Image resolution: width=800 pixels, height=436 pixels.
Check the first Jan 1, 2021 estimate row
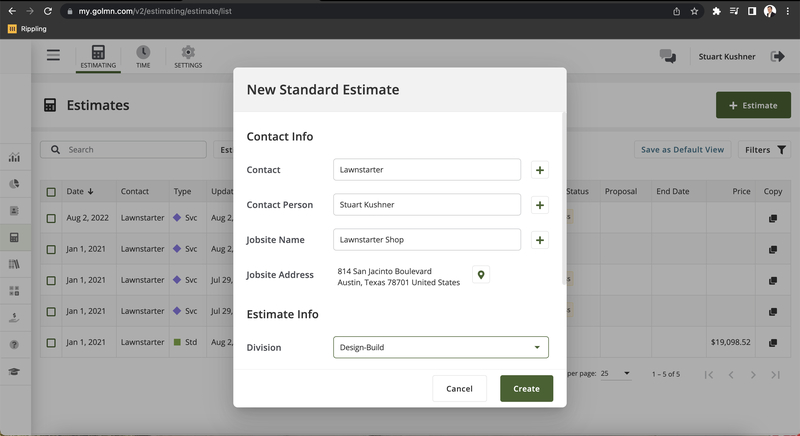(51, 249)
